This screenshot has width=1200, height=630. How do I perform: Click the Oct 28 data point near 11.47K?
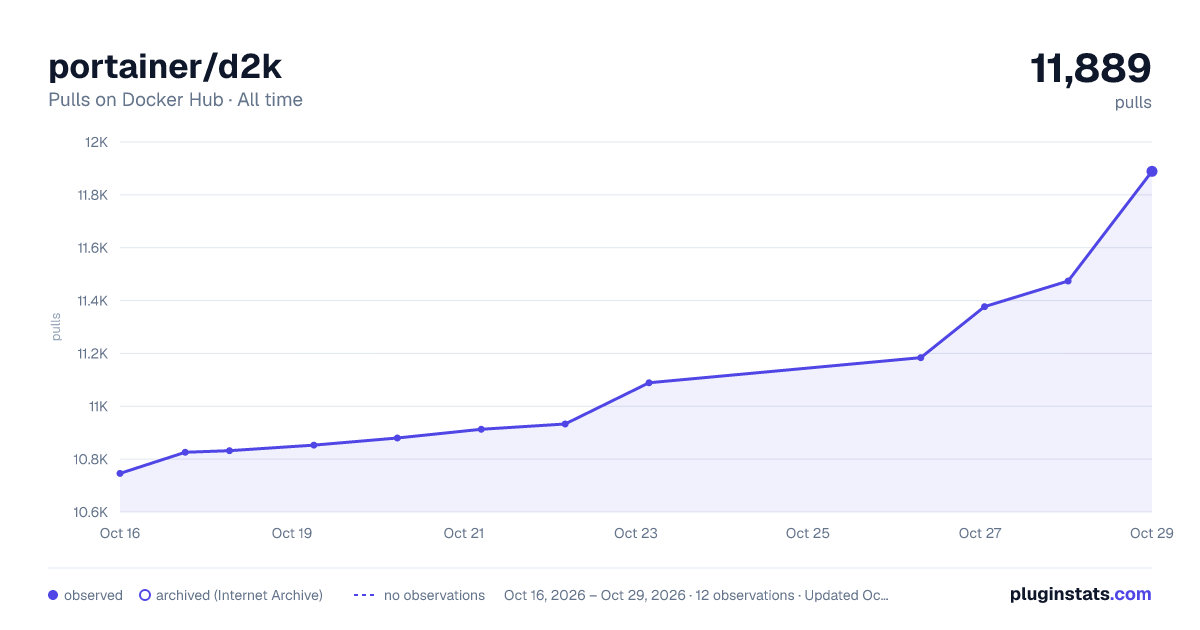pos(1068,281)
